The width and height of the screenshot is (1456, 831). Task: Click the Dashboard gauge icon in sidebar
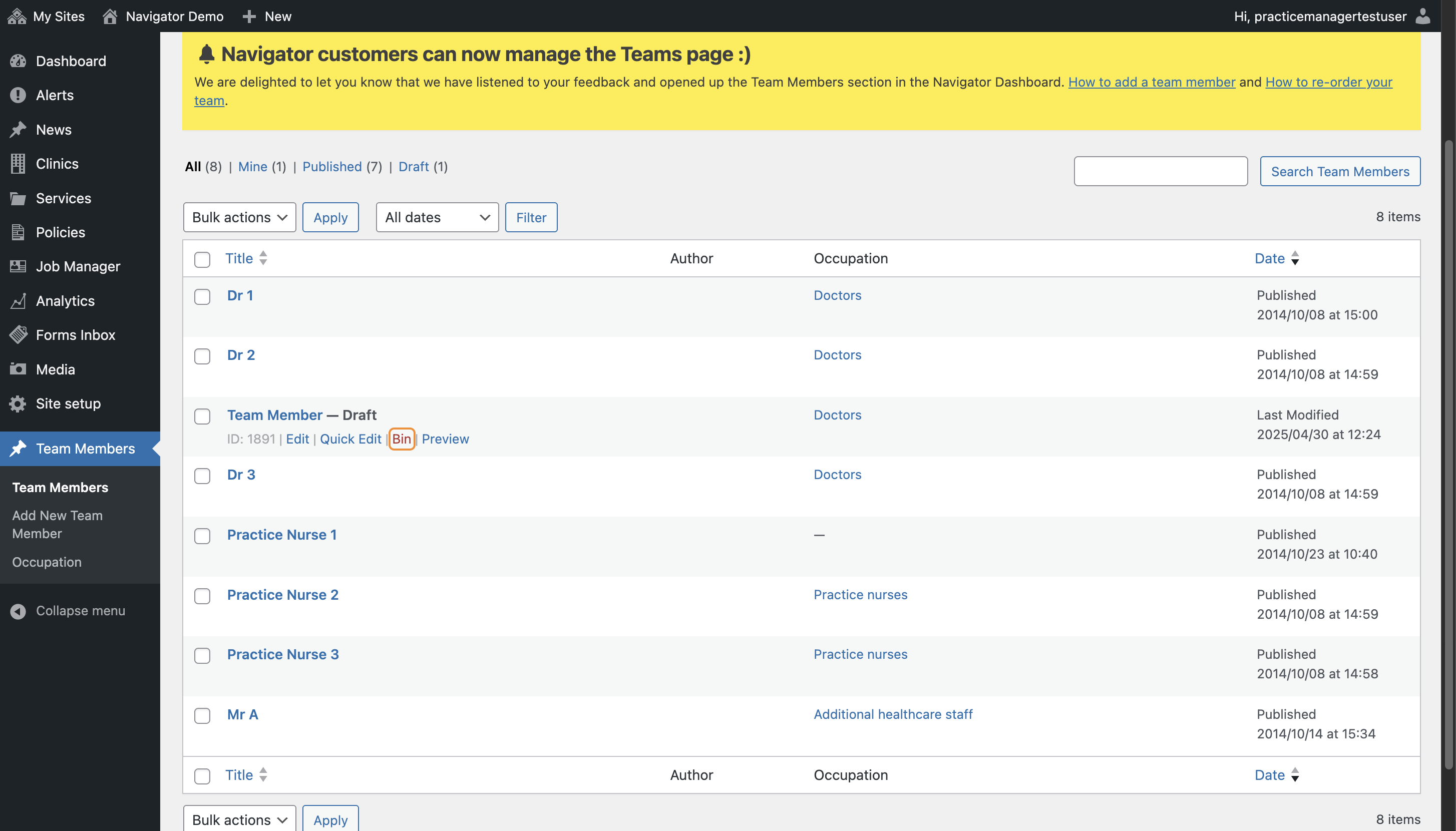pyautogui.click(x=18, y=61)
